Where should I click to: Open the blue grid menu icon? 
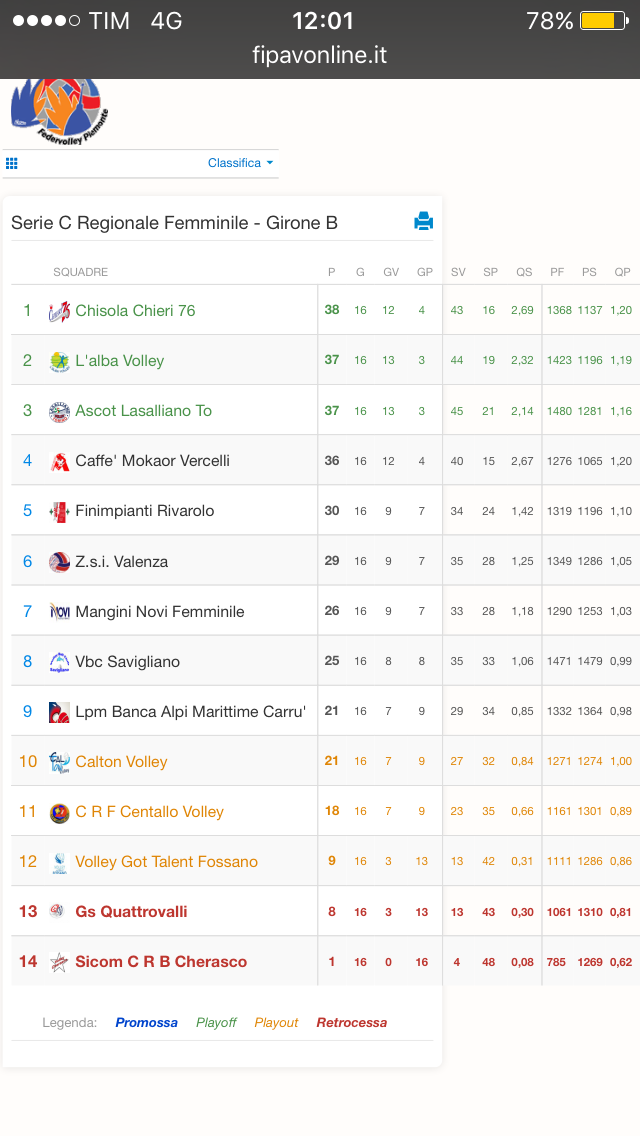[12, 164]
